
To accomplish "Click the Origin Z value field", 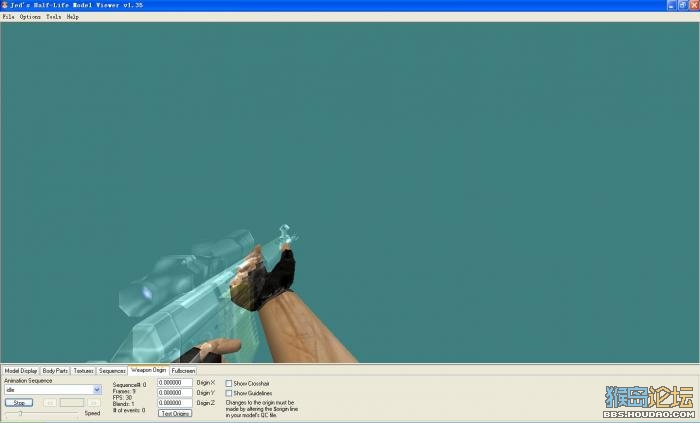I will click(x=175, y=402).
